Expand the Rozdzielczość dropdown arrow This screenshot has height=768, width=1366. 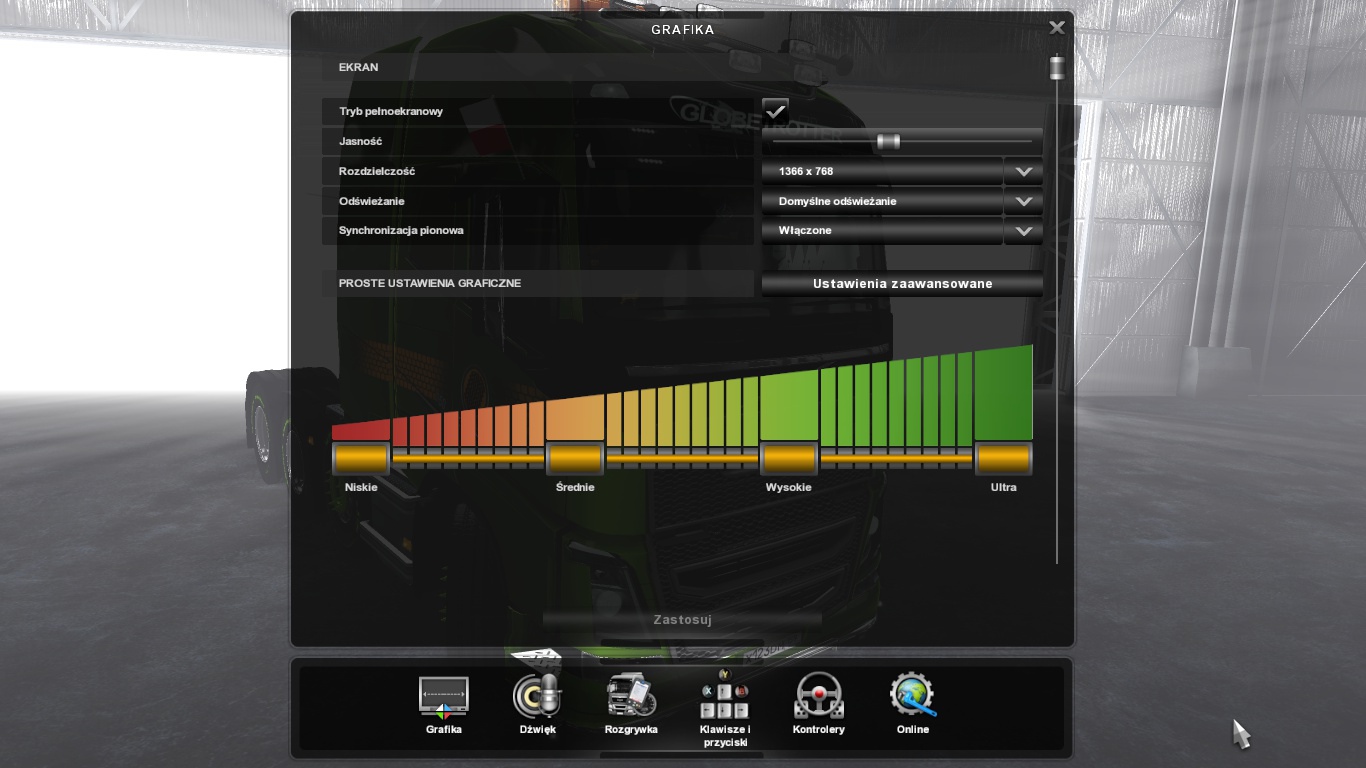[1023, 172]
